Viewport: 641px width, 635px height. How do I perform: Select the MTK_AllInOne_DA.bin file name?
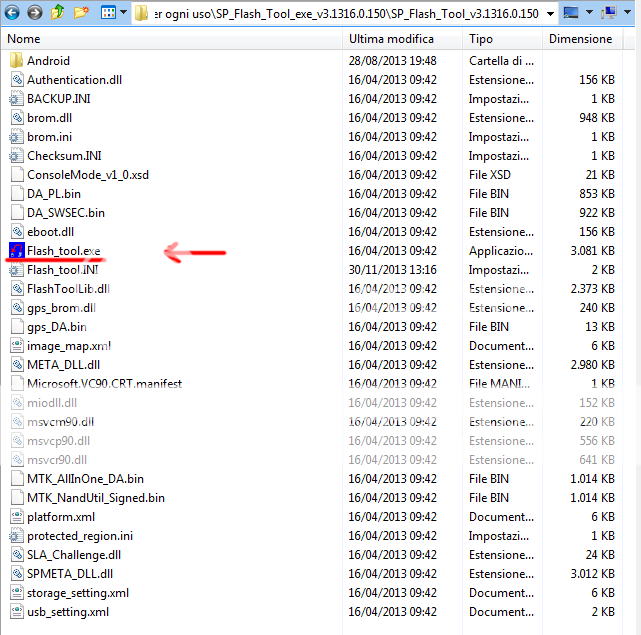pyautogui.click(x=85, y=479)
